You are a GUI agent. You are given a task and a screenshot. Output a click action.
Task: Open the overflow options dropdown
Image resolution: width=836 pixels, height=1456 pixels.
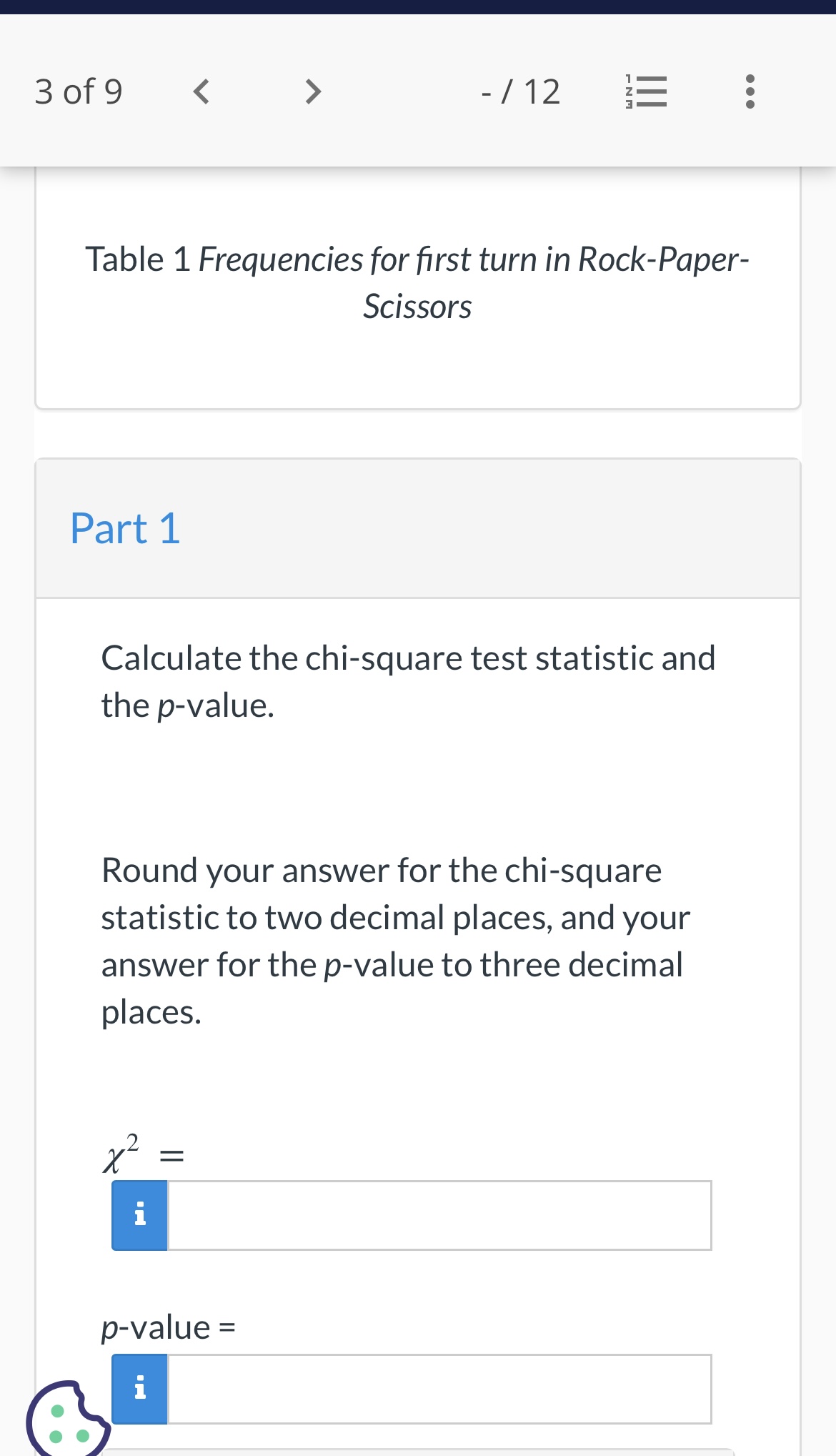(749, 91)
